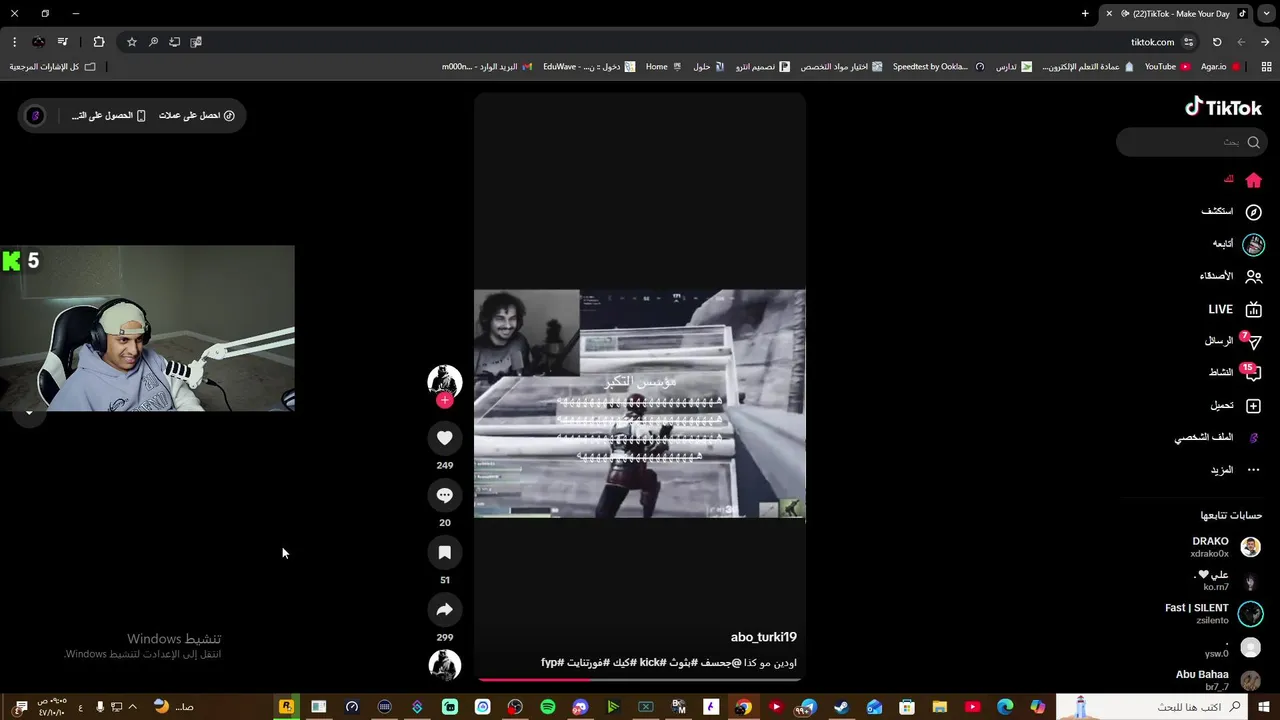This screenshot has height=720, width=1280.
Task: Open the creator's avatar above follow badge
Action: (x=445, y=381)
